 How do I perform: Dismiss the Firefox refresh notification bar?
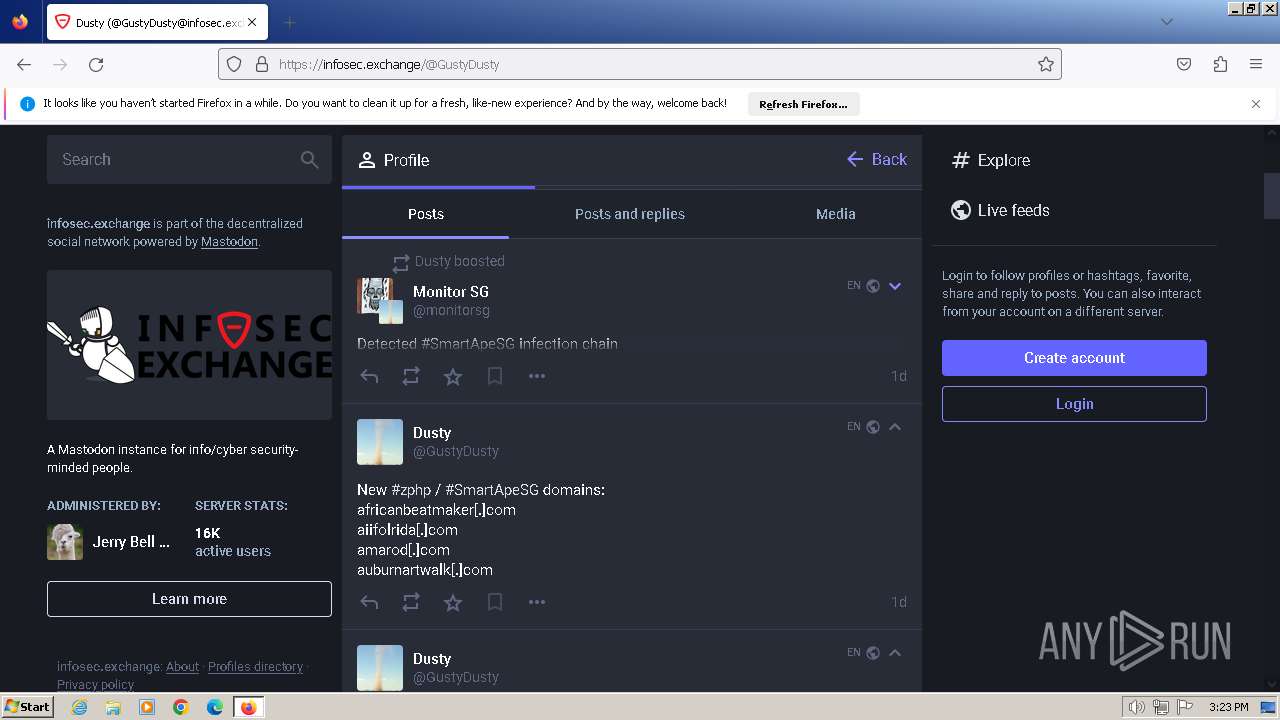point(1256,104)
